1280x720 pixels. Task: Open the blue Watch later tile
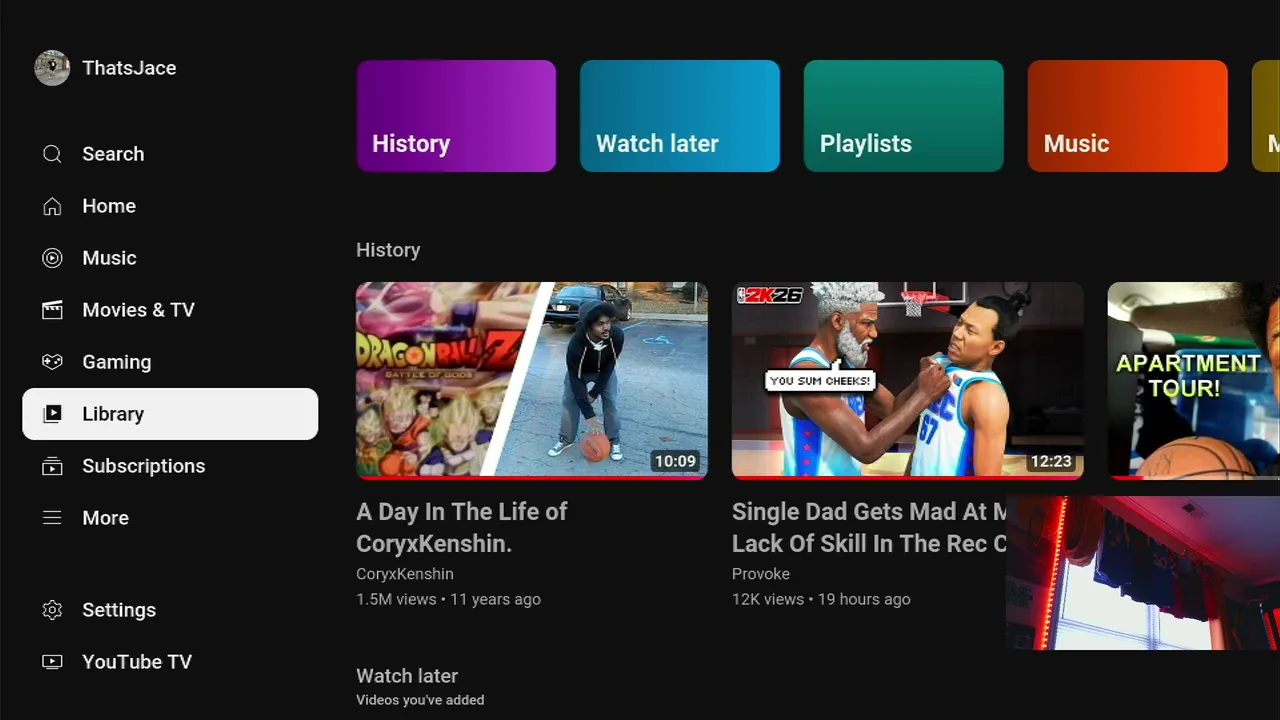tap(680, 116)
